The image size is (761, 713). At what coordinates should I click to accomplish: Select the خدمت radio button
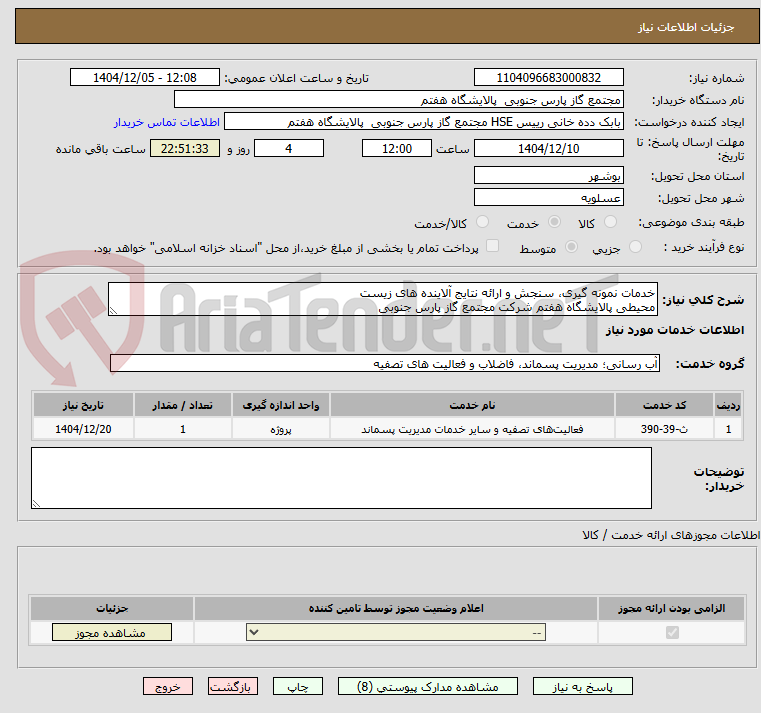[554, 222]
